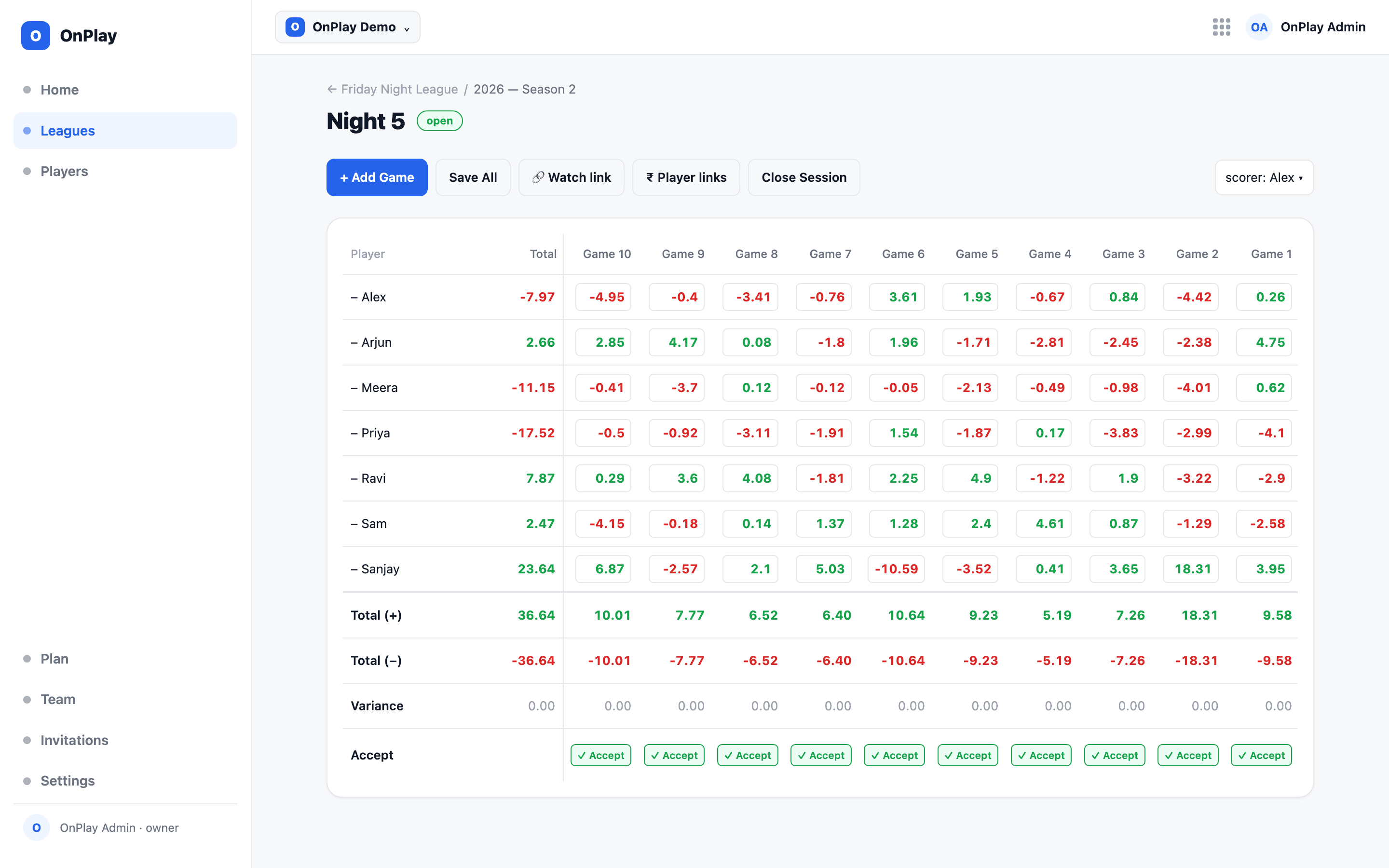Image resolution: width=1389 pixels, height=868 pixels.
Task: Edit Priya's Game 1 score -4.1
Action: (x=1264, y=433)
